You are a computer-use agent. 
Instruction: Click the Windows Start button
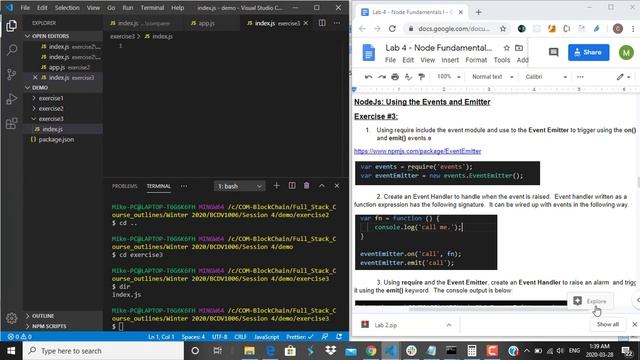coord(11,351)
